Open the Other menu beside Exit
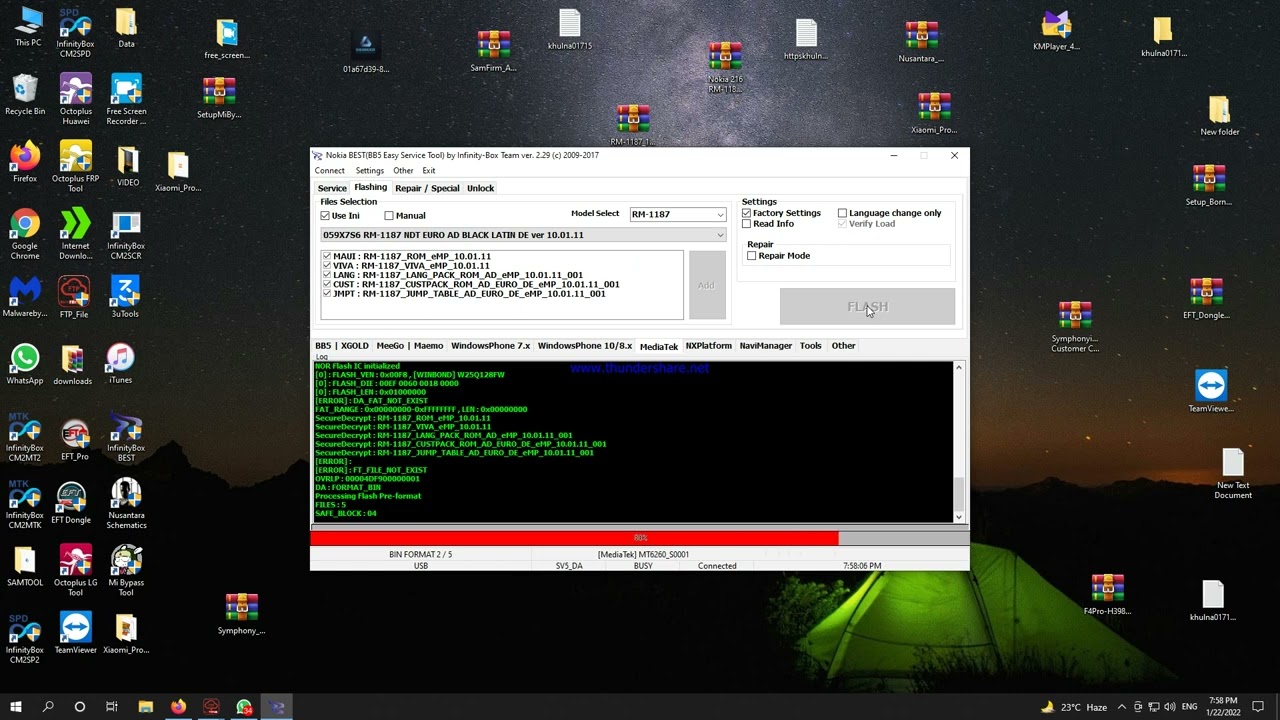 click(x=403, y=171)
